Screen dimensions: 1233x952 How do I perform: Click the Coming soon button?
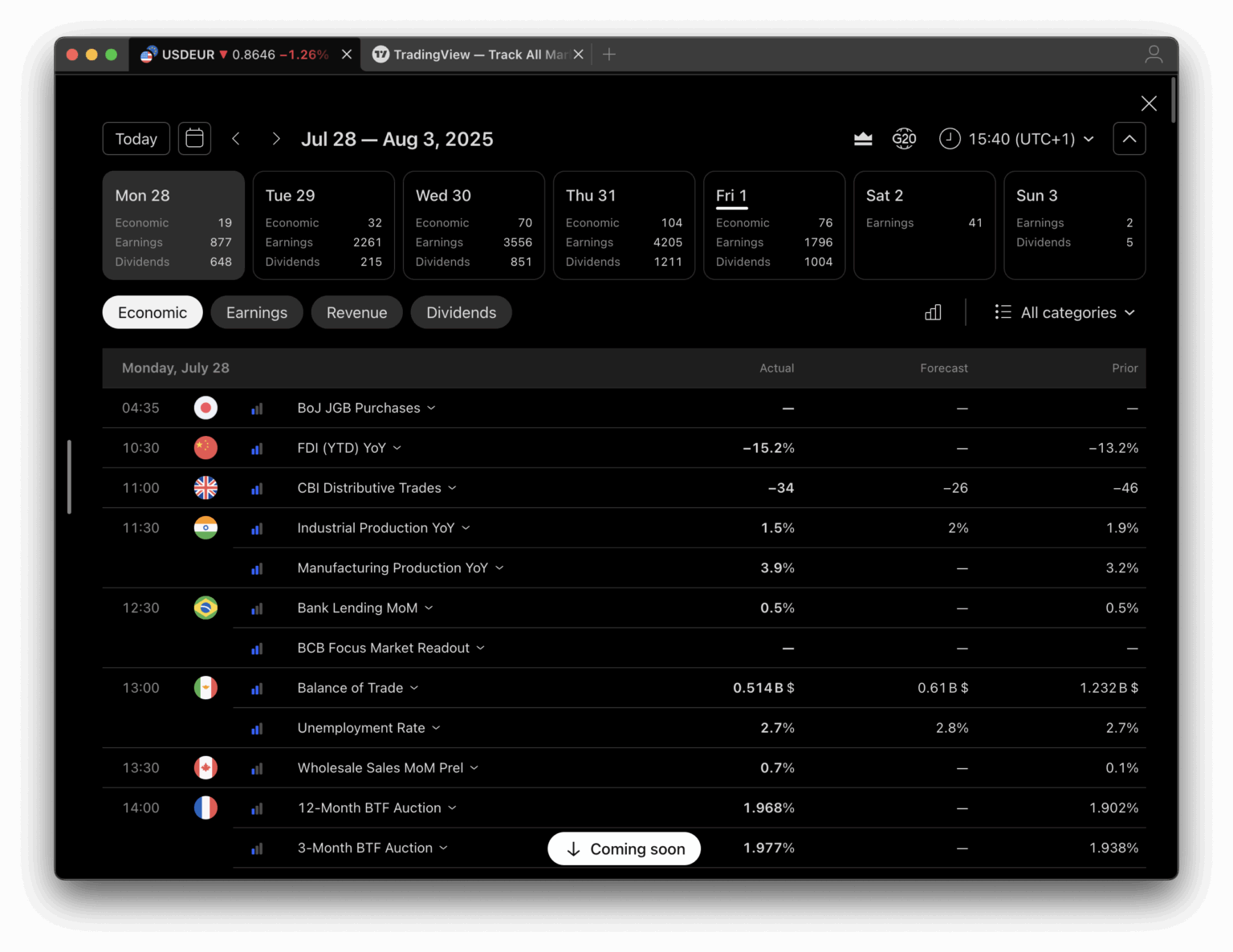click(624, 848)
